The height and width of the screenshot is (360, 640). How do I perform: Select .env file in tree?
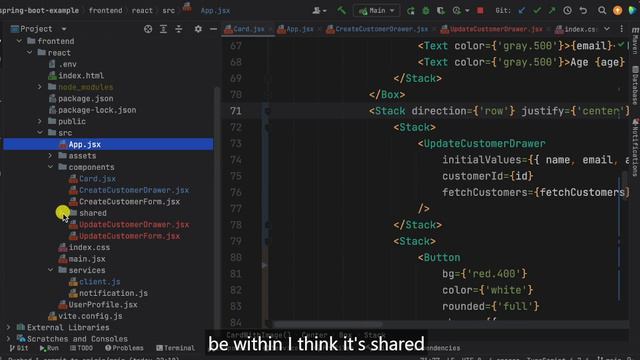click(x=62, y=64)
